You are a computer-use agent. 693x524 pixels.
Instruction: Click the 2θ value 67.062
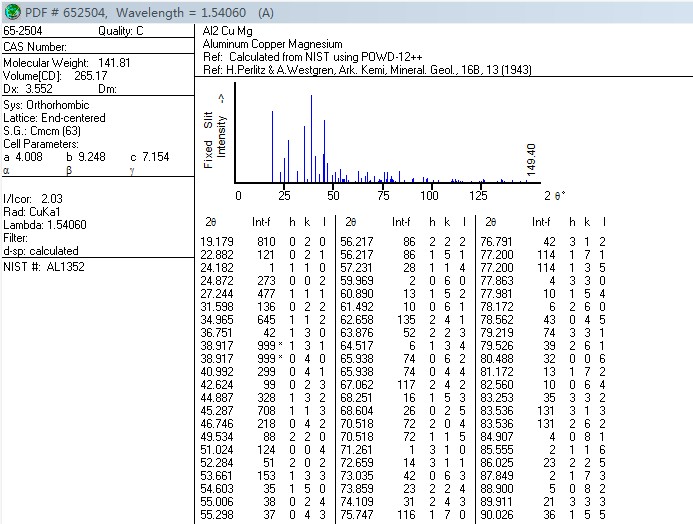[x=357, y=385]
